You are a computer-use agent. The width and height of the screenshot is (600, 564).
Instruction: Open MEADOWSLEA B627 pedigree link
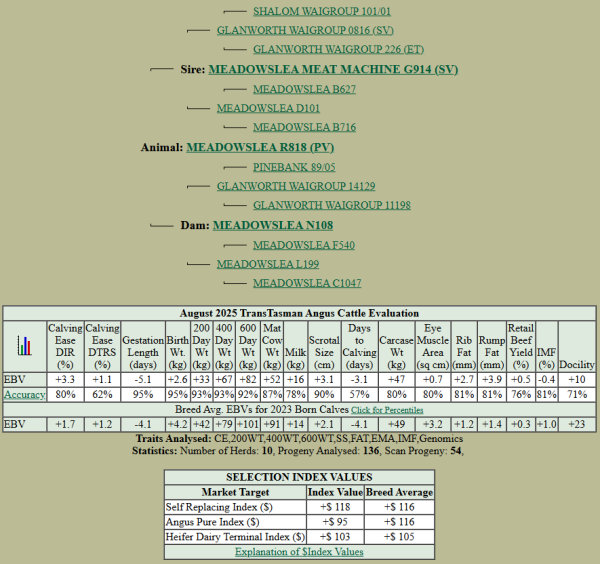tap(304, 89)
